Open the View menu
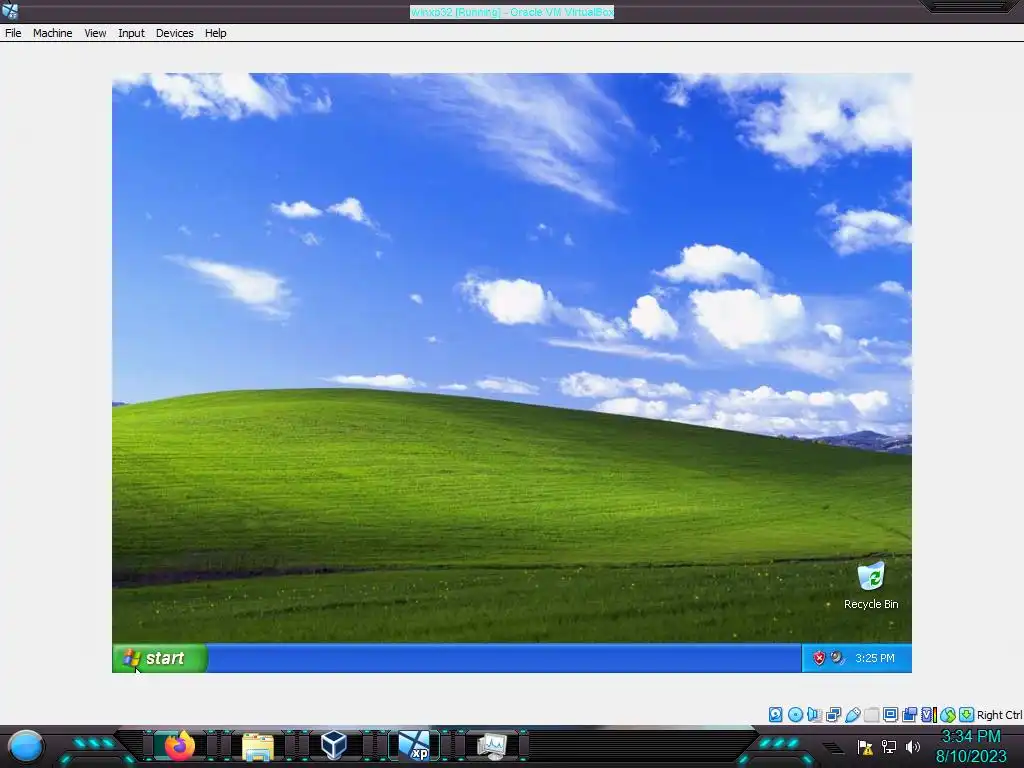Viewport: 1024px width, 768px height. [95, 33]
